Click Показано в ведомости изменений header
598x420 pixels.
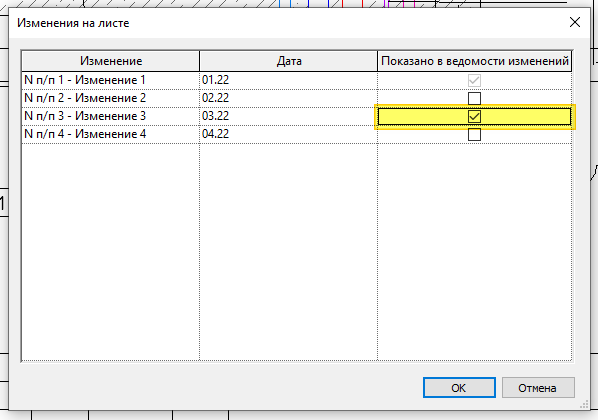tap(475, 61)
